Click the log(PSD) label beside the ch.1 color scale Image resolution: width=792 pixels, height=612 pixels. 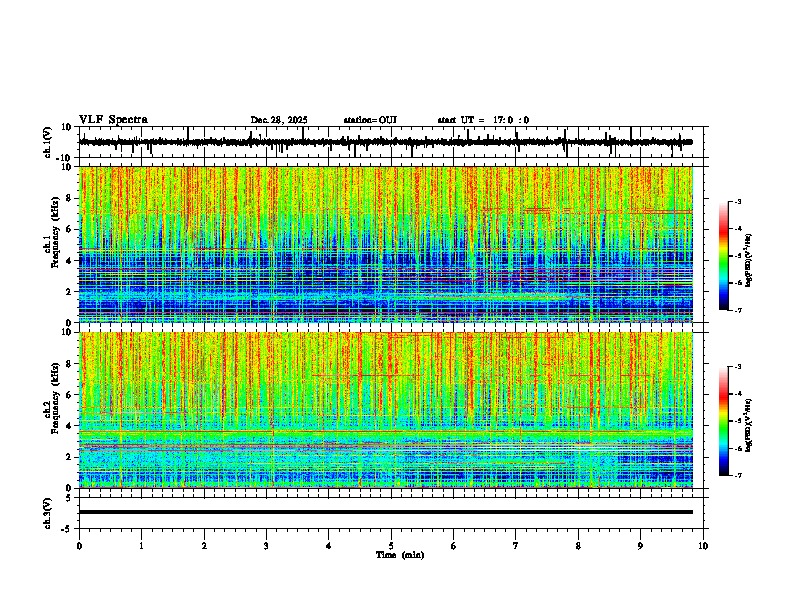(748, 261)
